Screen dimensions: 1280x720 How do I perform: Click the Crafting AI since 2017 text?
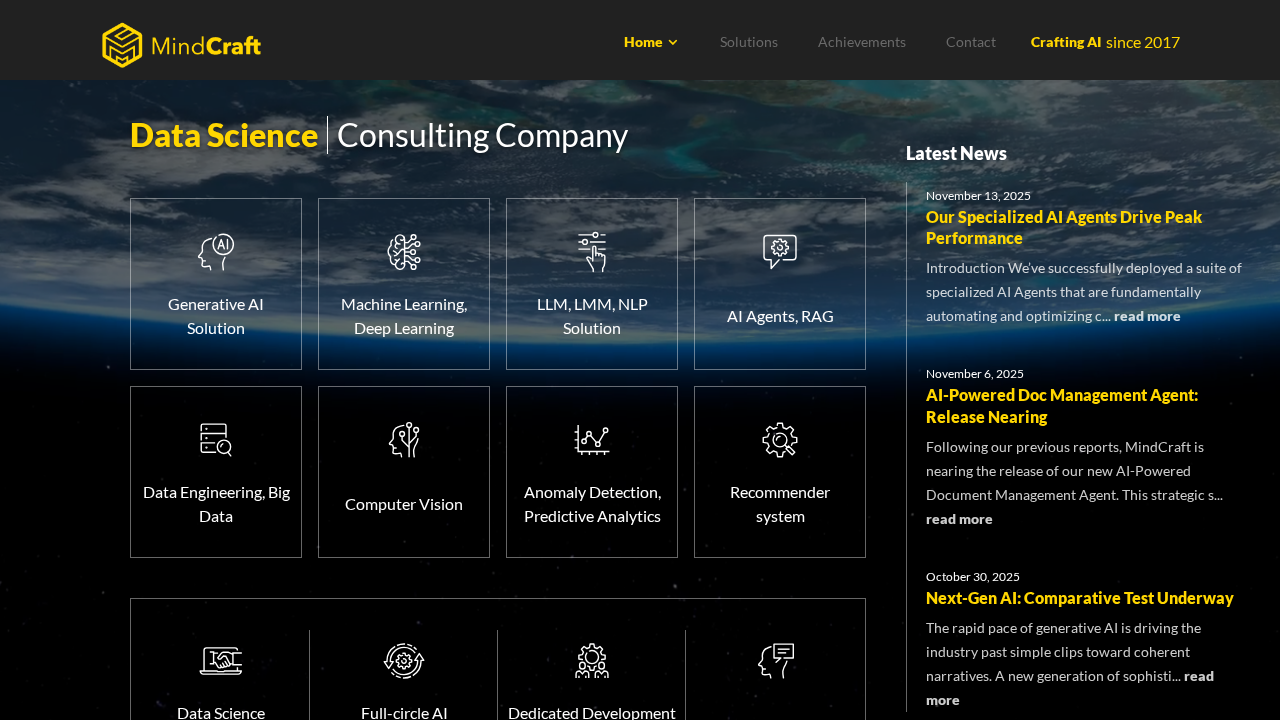click(x=1105, y=42)
